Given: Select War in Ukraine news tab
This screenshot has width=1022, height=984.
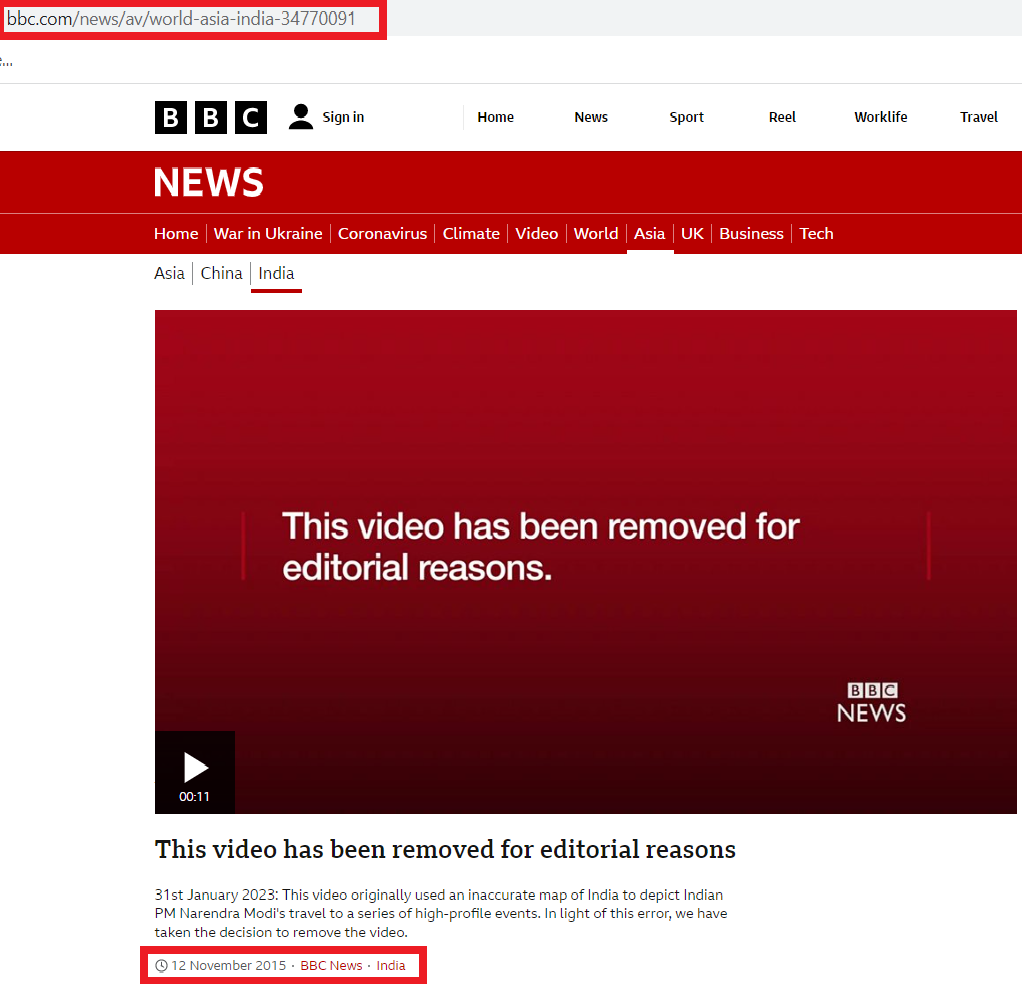Looking at the screenshot, I should pos(268,233).
